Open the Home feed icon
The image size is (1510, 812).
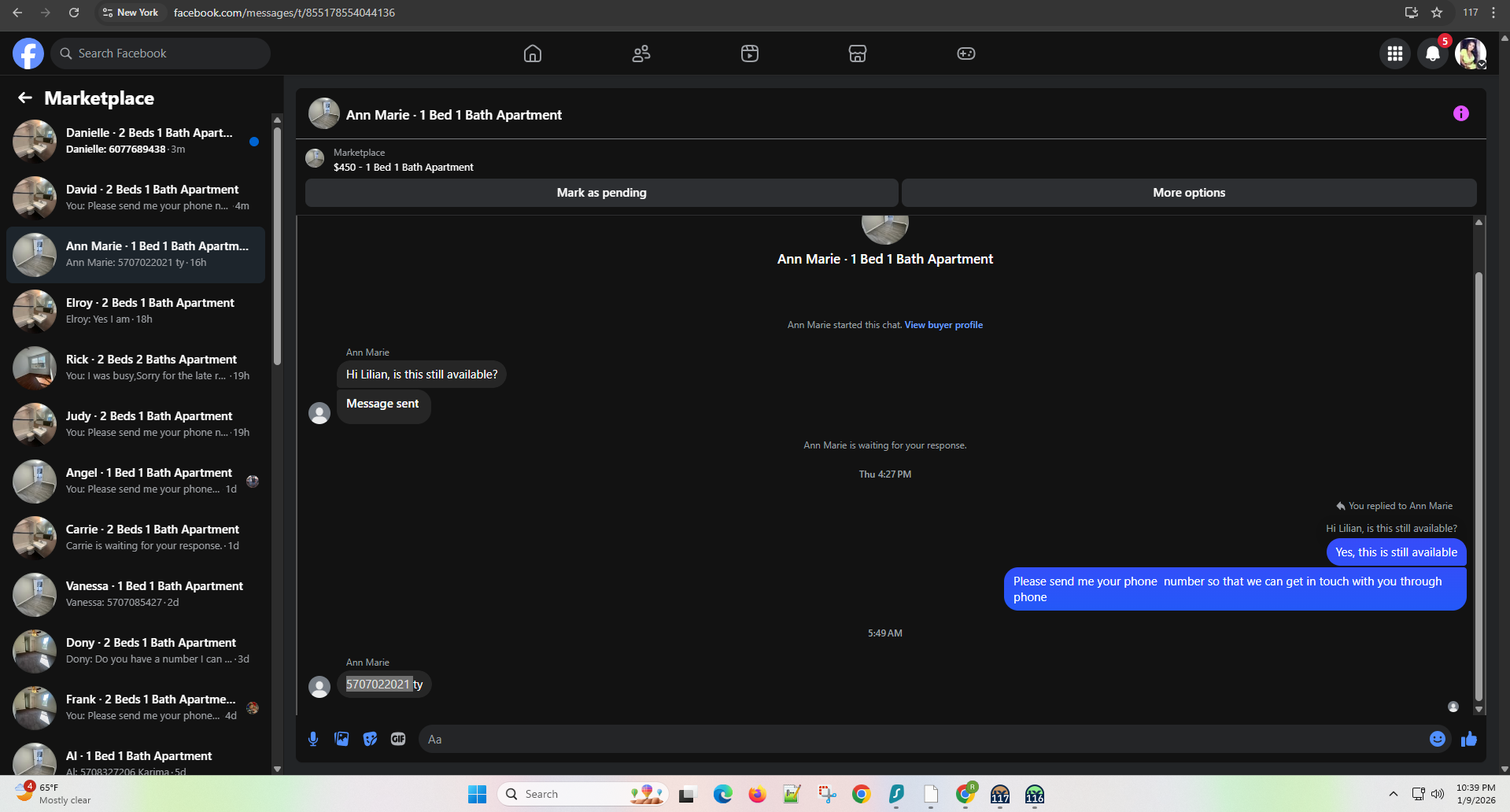pyautogui.click(x=533, y=54)
